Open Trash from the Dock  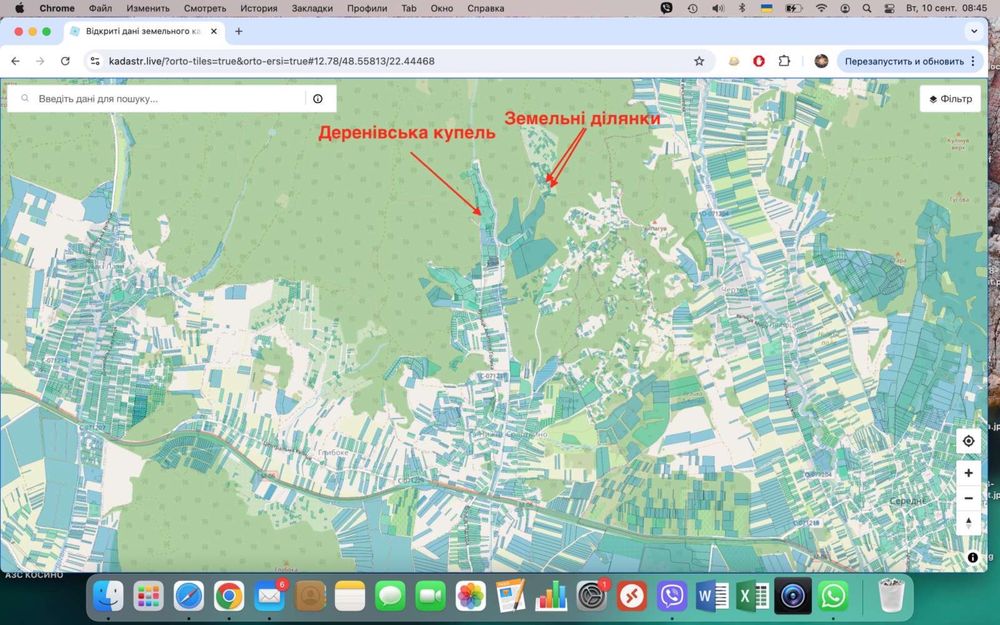click(x=891, y=596)
